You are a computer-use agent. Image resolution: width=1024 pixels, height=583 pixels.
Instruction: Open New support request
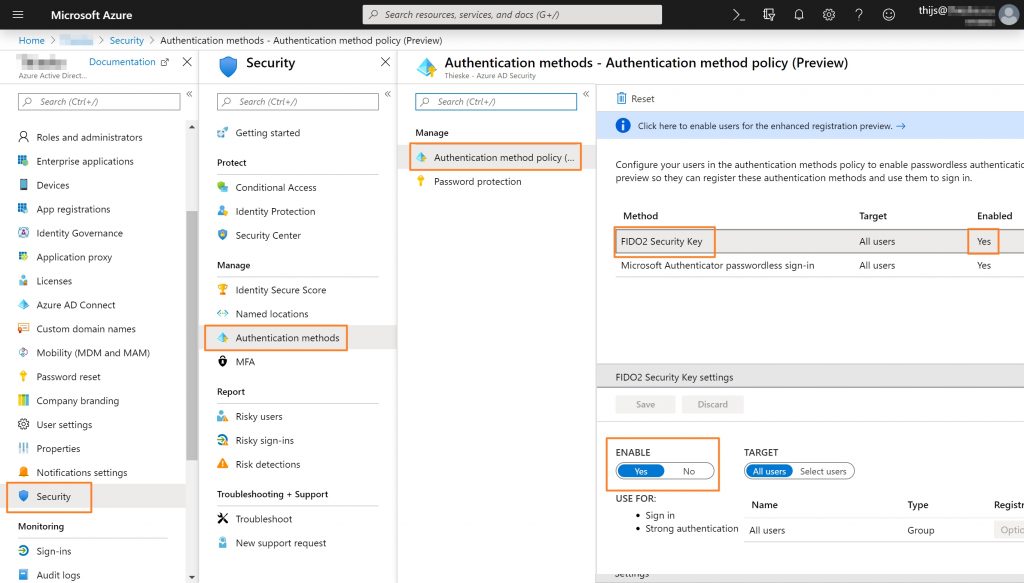click(x=281, y=543)
